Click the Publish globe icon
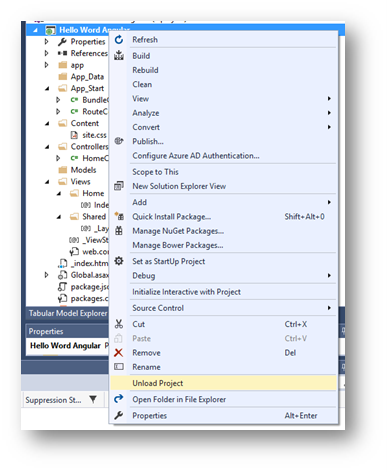 pyautogui.click(x=119, y=141)
